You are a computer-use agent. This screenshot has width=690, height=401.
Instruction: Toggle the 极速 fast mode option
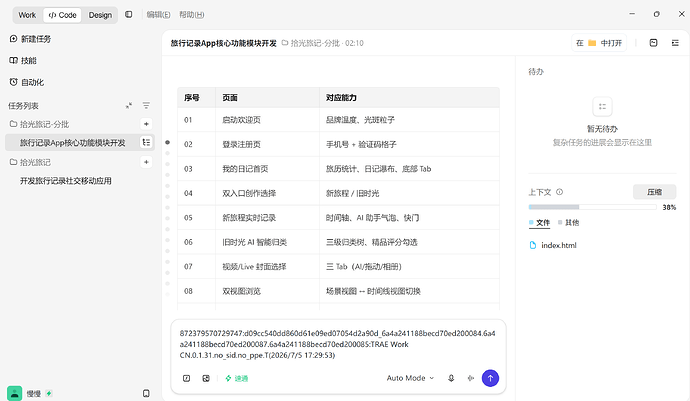pos(237,378)
